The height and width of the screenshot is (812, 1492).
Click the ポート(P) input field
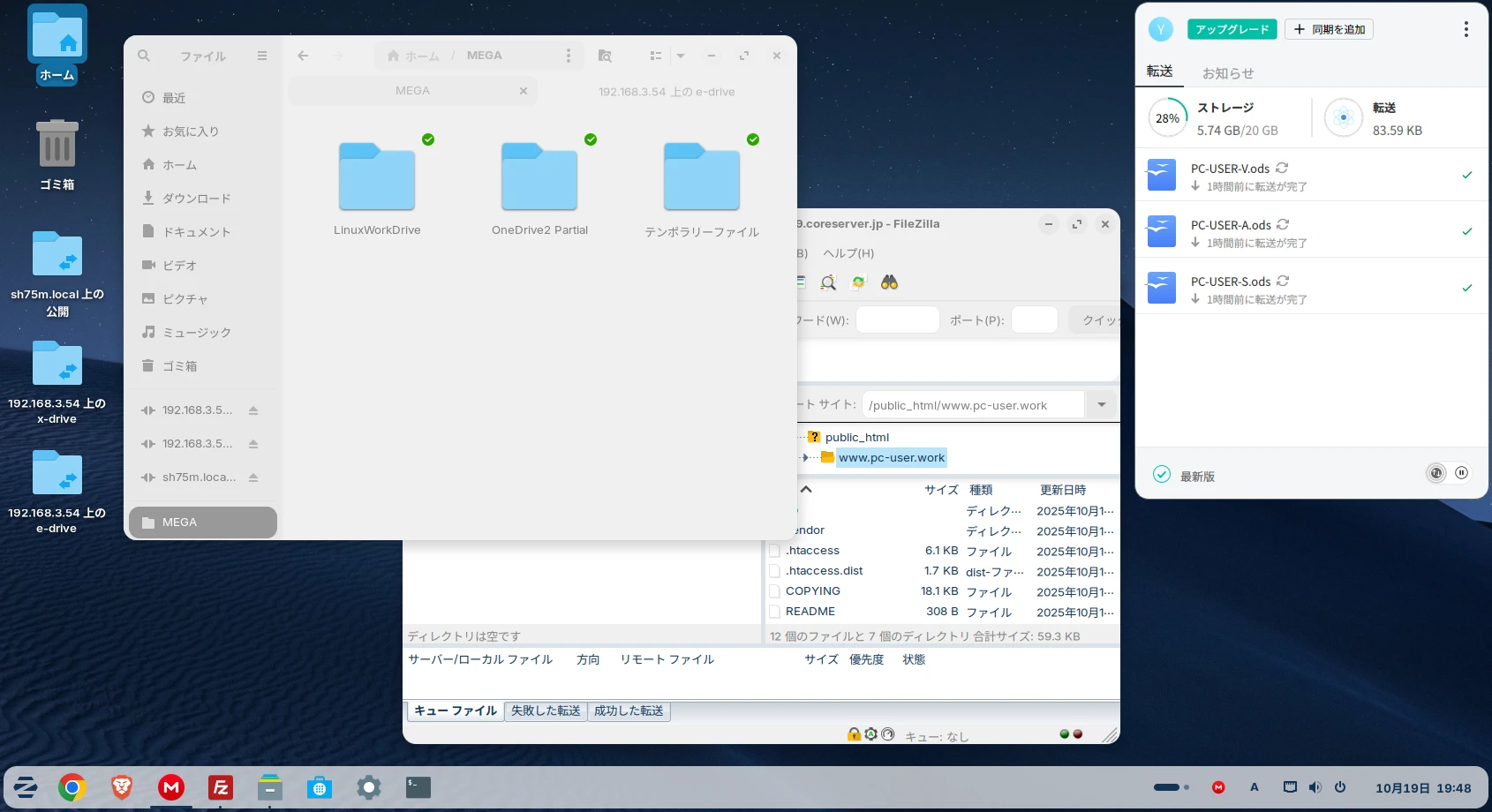tap(1034, 320)
